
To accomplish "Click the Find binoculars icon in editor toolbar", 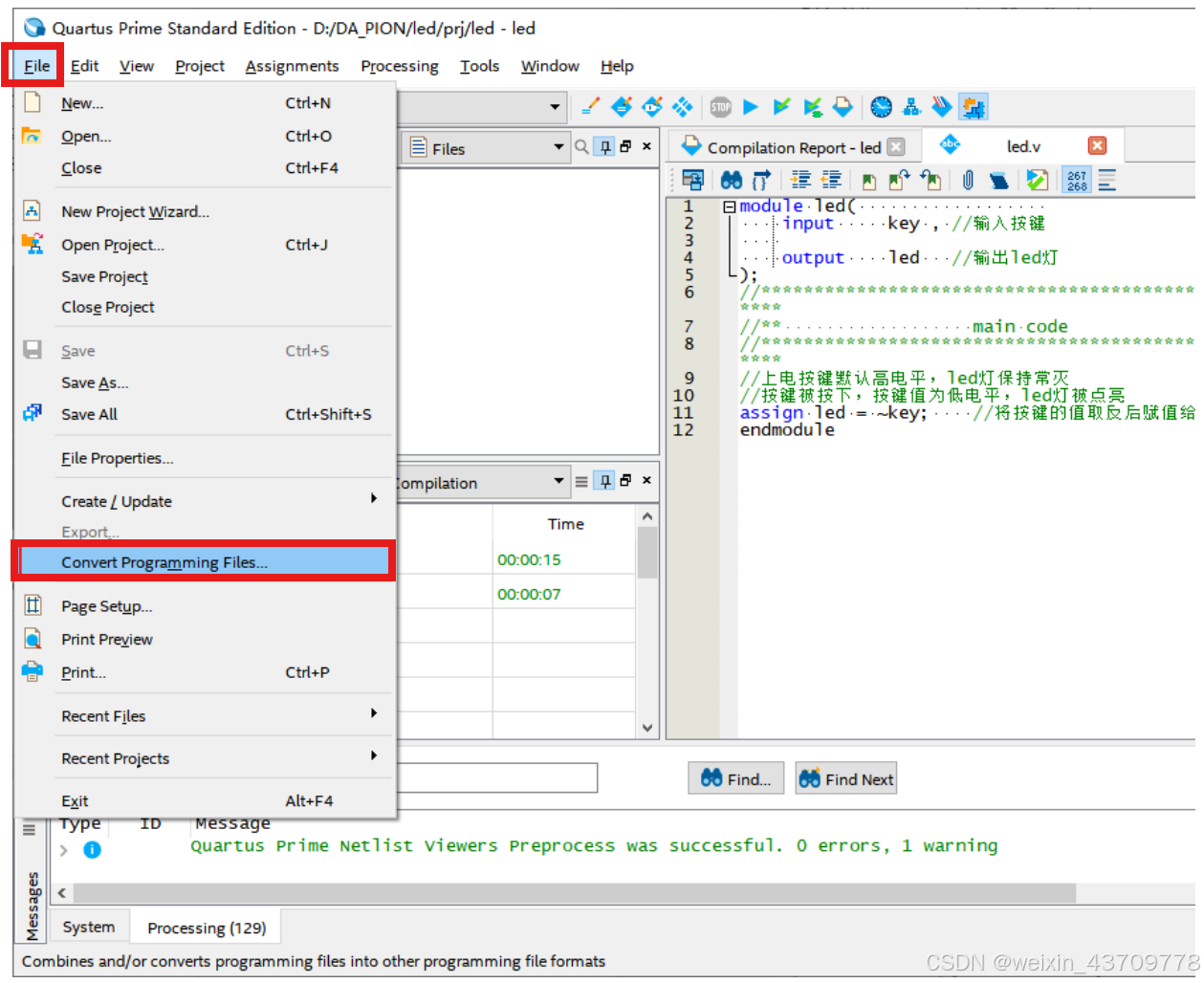I will [x=732, y=180].
